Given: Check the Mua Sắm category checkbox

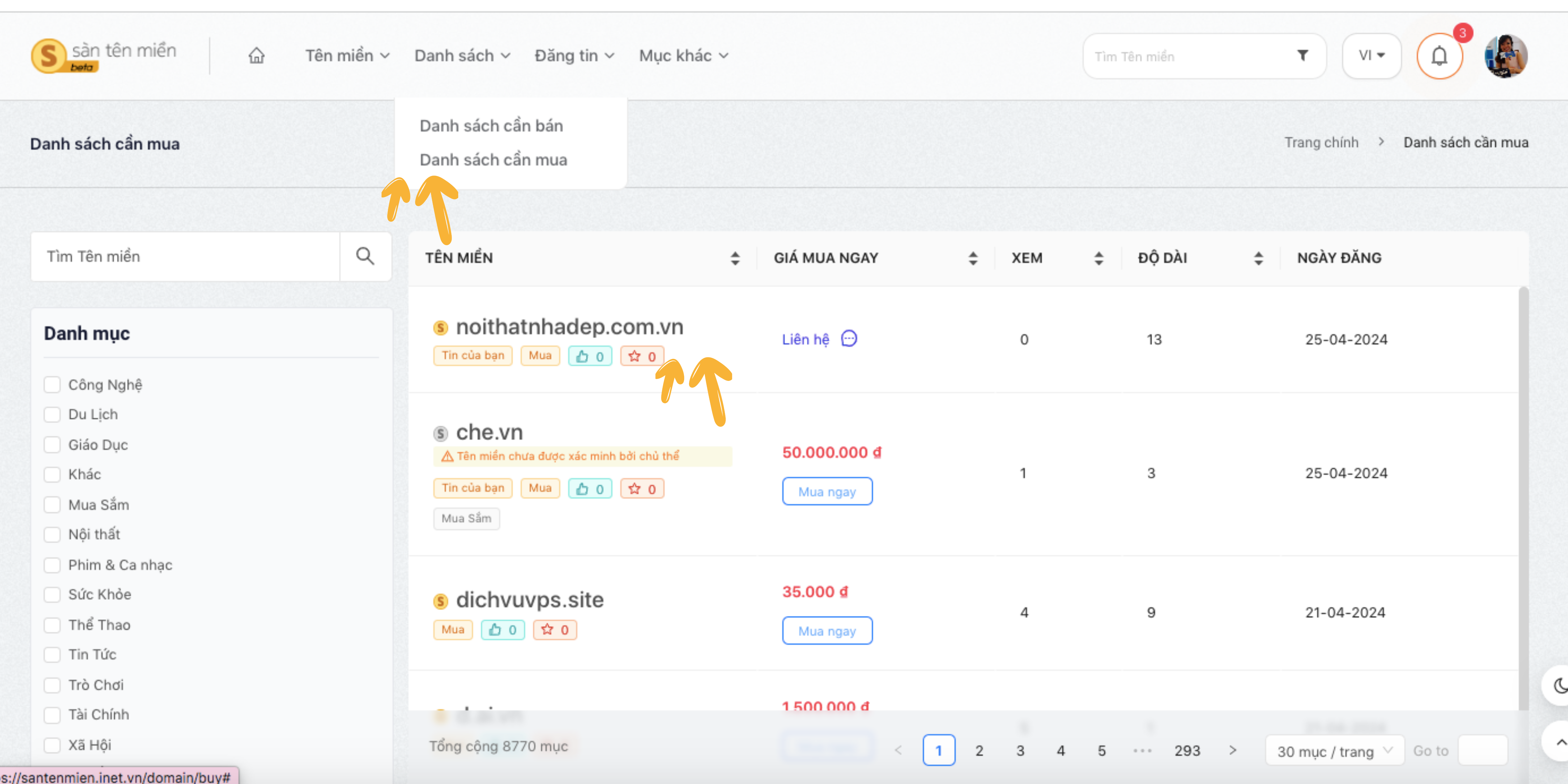Looking at the screenshot, I should 52,505.
